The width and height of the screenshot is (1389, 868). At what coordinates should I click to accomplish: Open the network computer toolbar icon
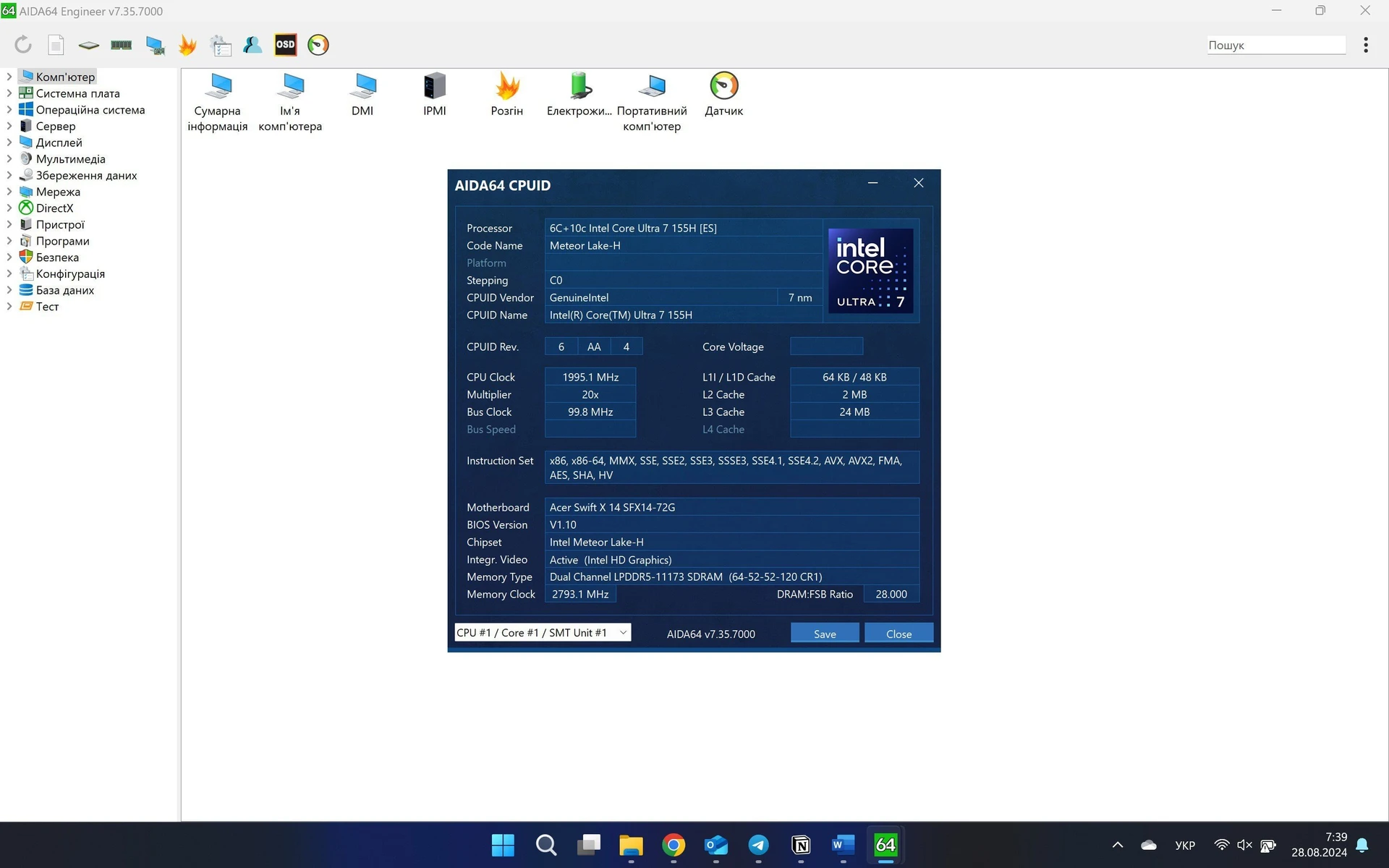pos(155,45)
